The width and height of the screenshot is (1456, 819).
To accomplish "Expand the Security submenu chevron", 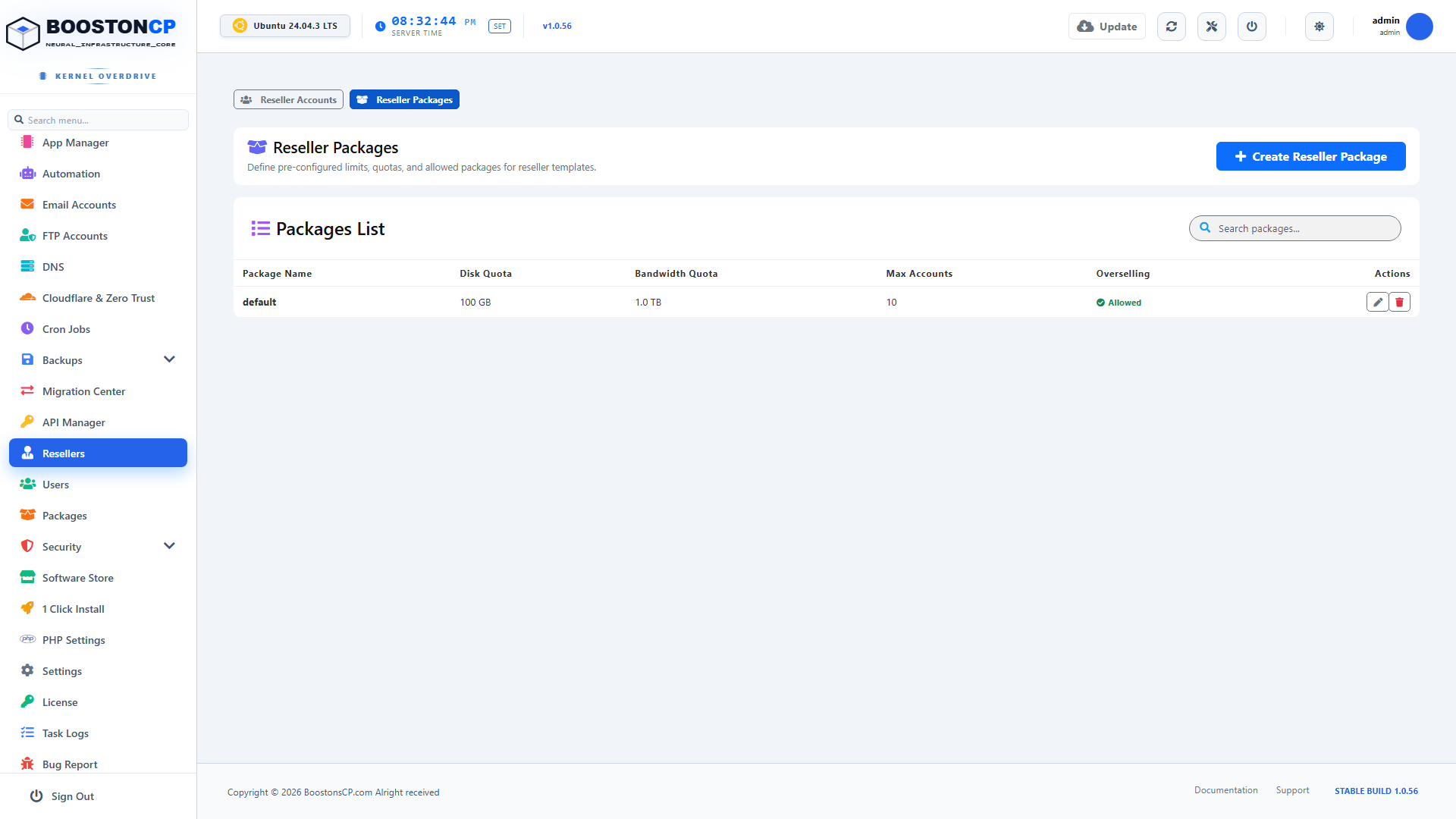I will 169,546.
